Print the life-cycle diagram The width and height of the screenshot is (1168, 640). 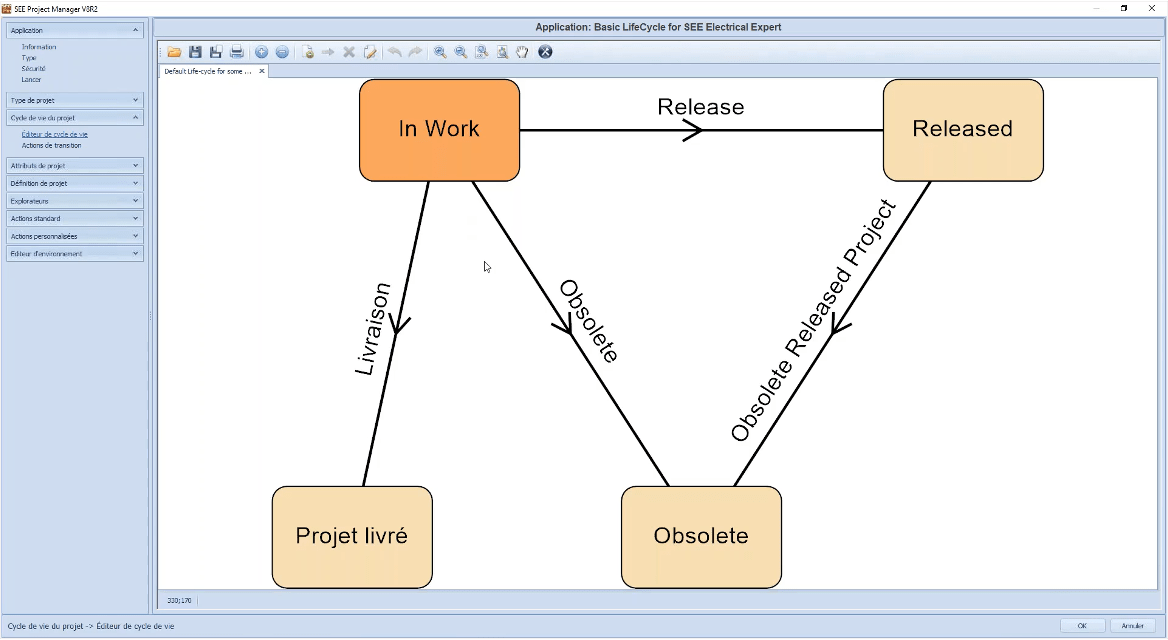coord(238,52)
